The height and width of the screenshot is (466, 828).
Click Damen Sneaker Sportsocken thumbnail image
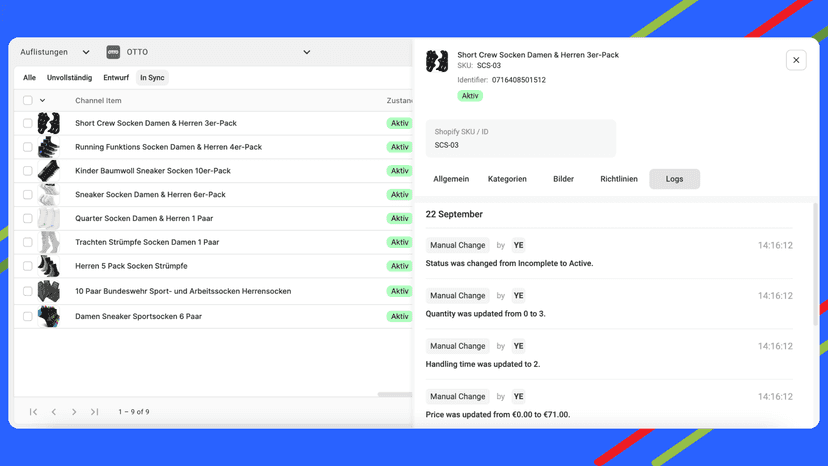coord(49,316)
